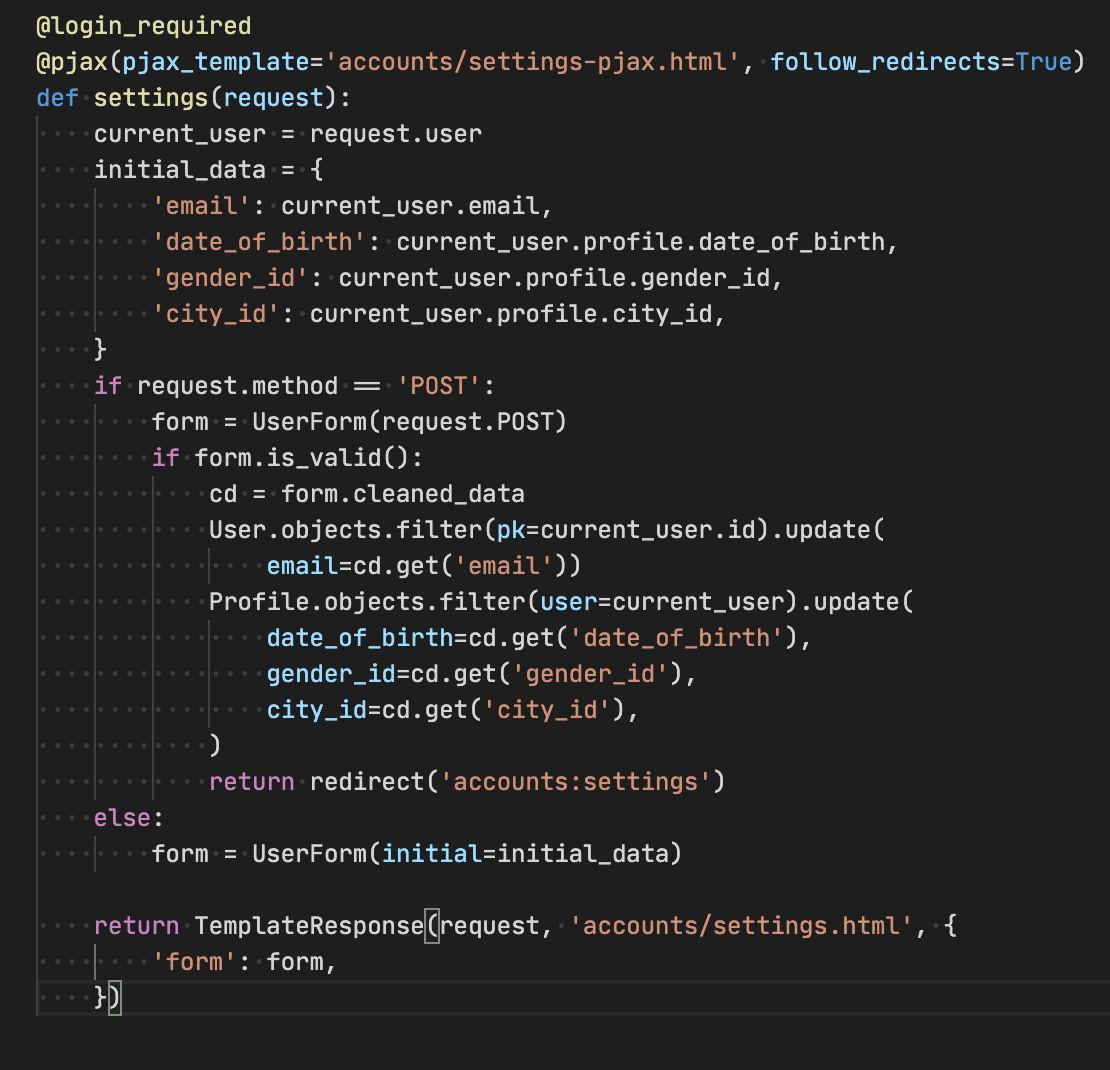Viewport: 1110px width, 1070px height.
Task: Click the True value after follow_redirects
Action: coord(1043,62)
